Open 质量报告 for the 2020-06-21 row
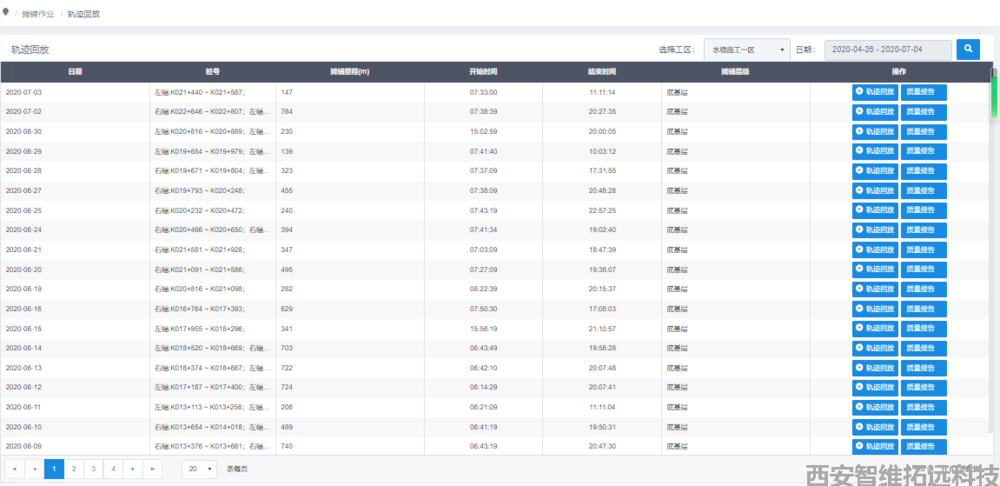The width and height of the screenshot is (1000, 486). click(x=923, y=250)
